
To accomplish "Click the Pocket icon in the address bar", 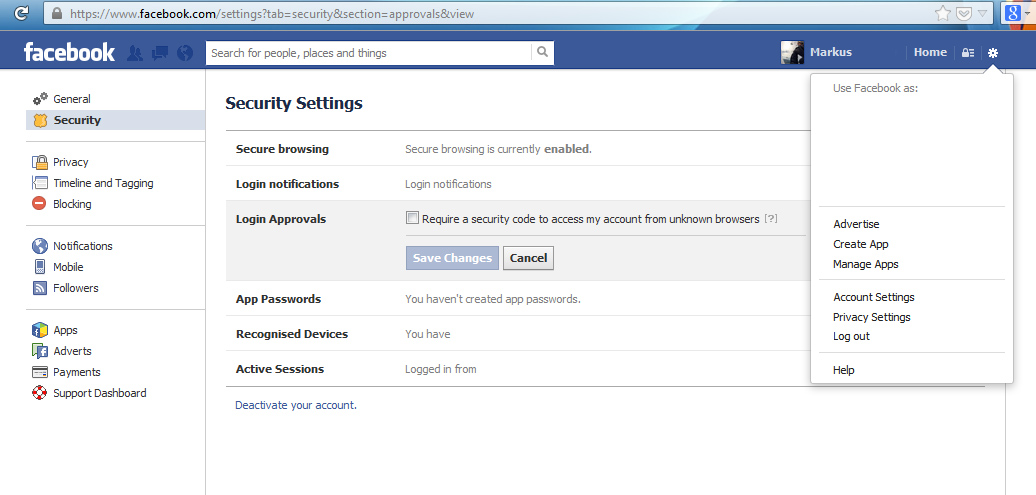I will 964,13.
